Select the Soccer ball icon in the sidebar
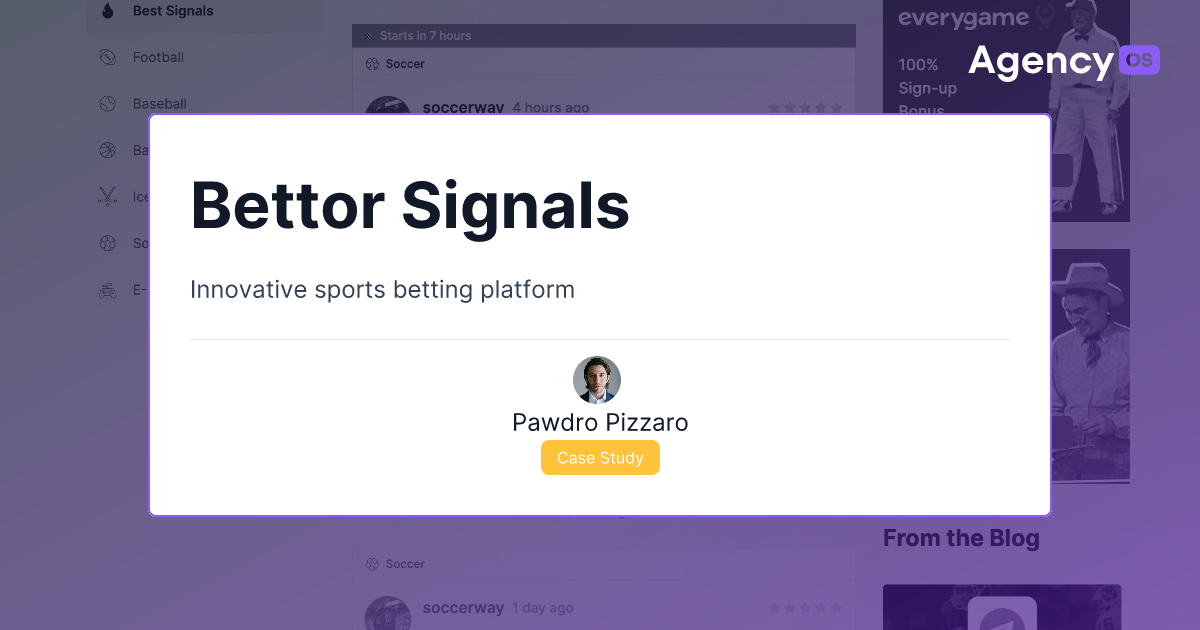Screen dimensions: 1200x630 coord(107,243)
